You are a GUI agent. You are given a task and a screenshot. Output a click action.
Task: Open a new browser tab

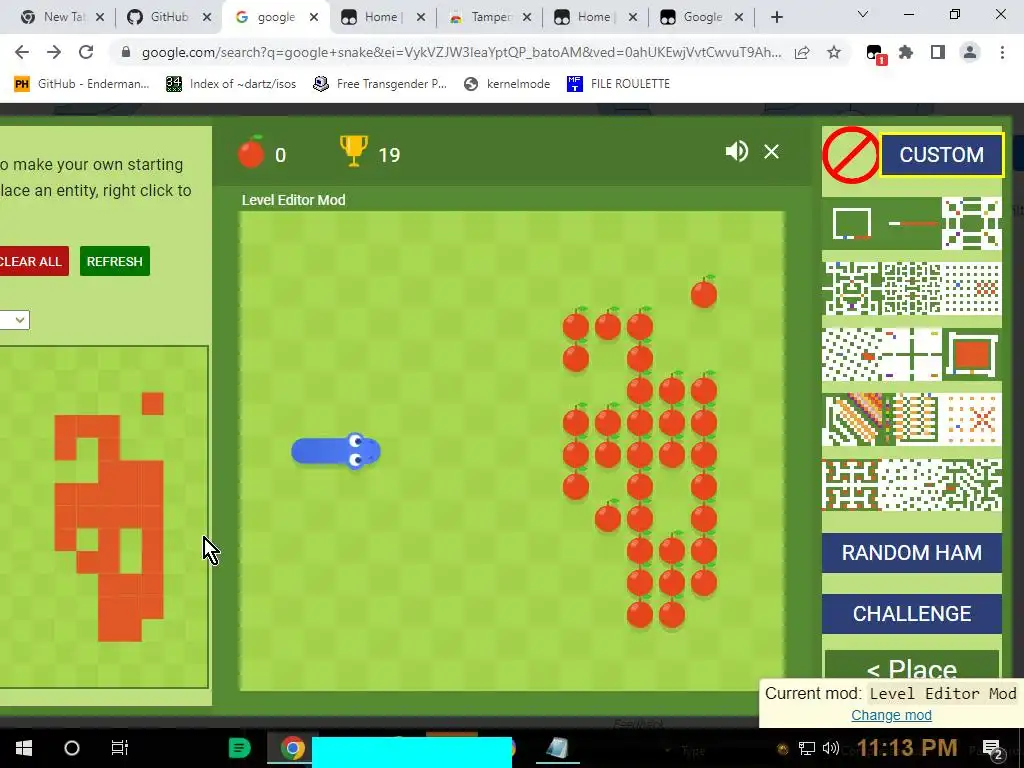pyautogui.click(x=776, y=18)
